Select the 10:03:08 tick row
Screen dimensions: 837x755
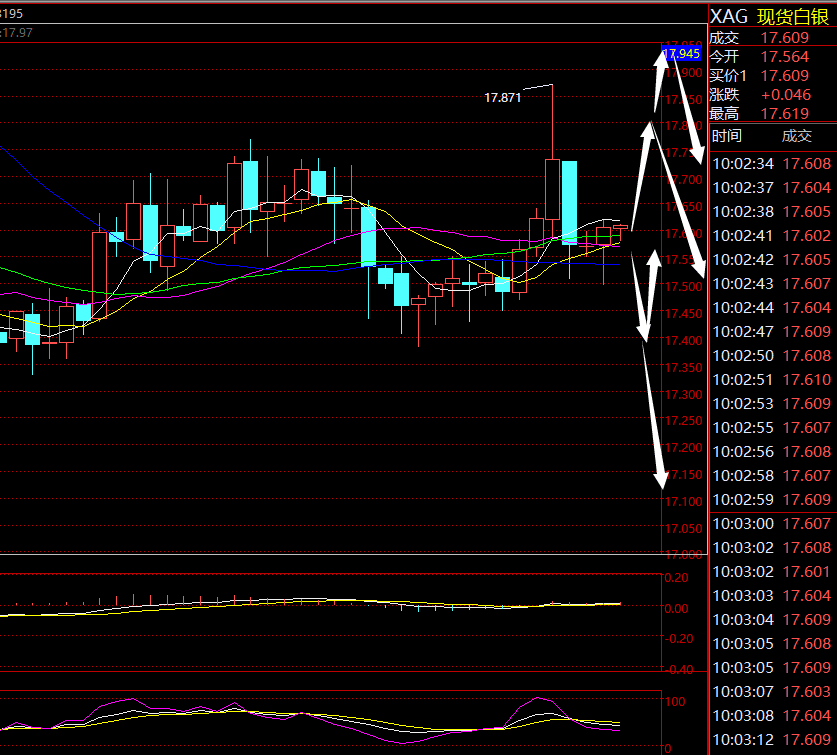[x=772, y=716]
